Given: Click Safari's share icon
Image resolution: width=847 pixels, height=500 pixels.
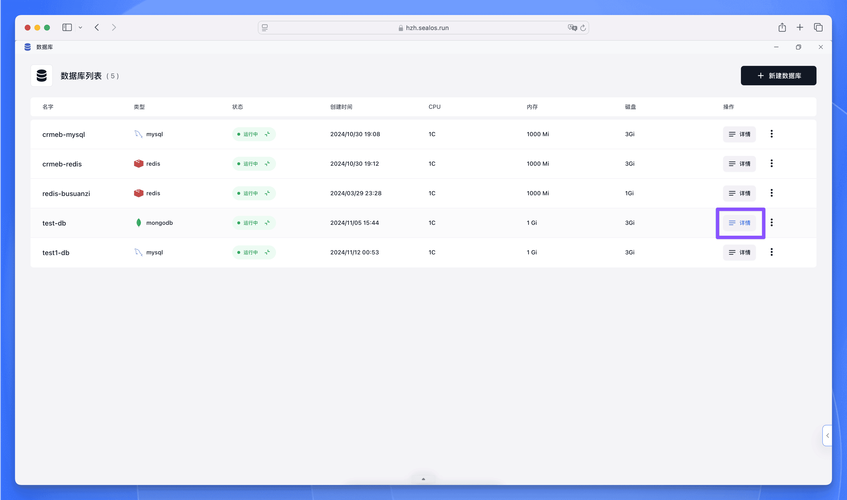Looking at the screenshot, I should 782,28.
